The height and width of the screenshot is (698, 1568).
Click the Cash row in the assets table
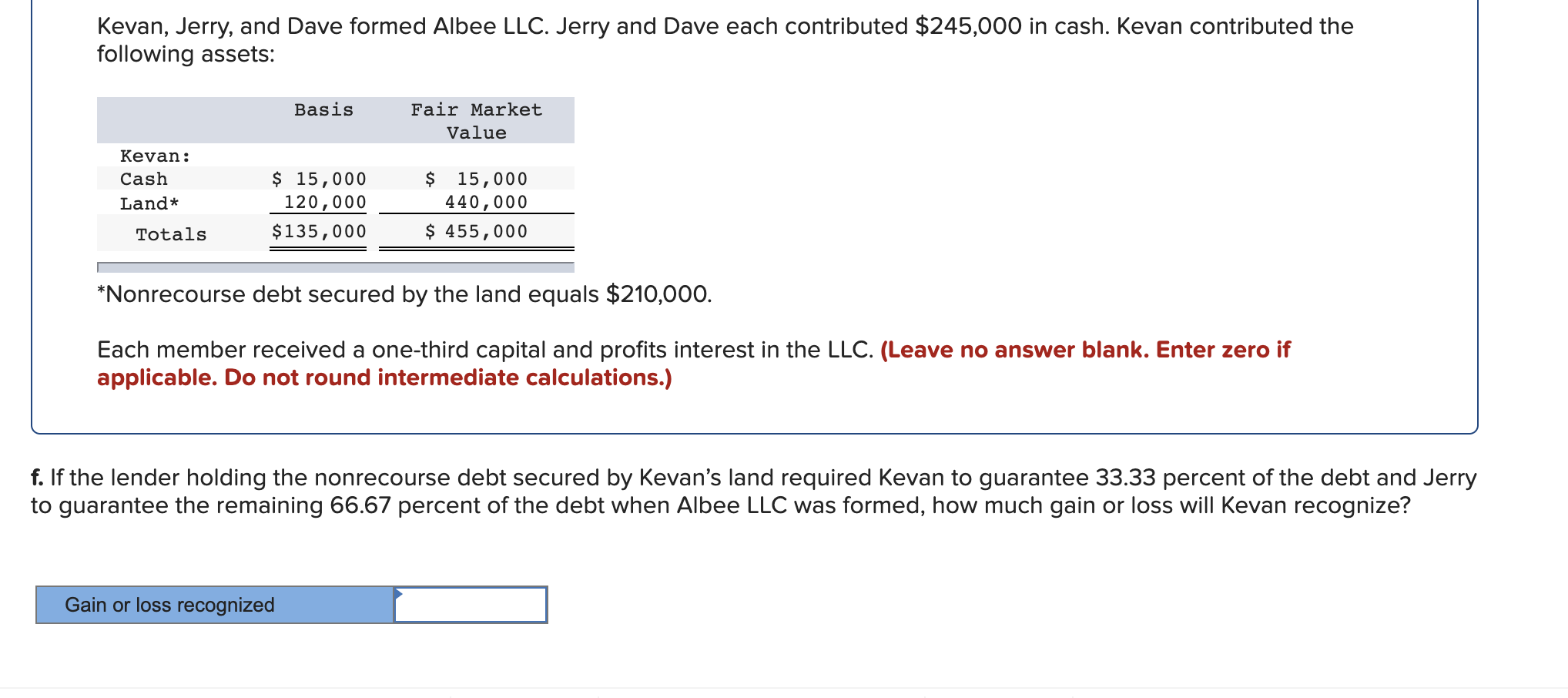143,178
